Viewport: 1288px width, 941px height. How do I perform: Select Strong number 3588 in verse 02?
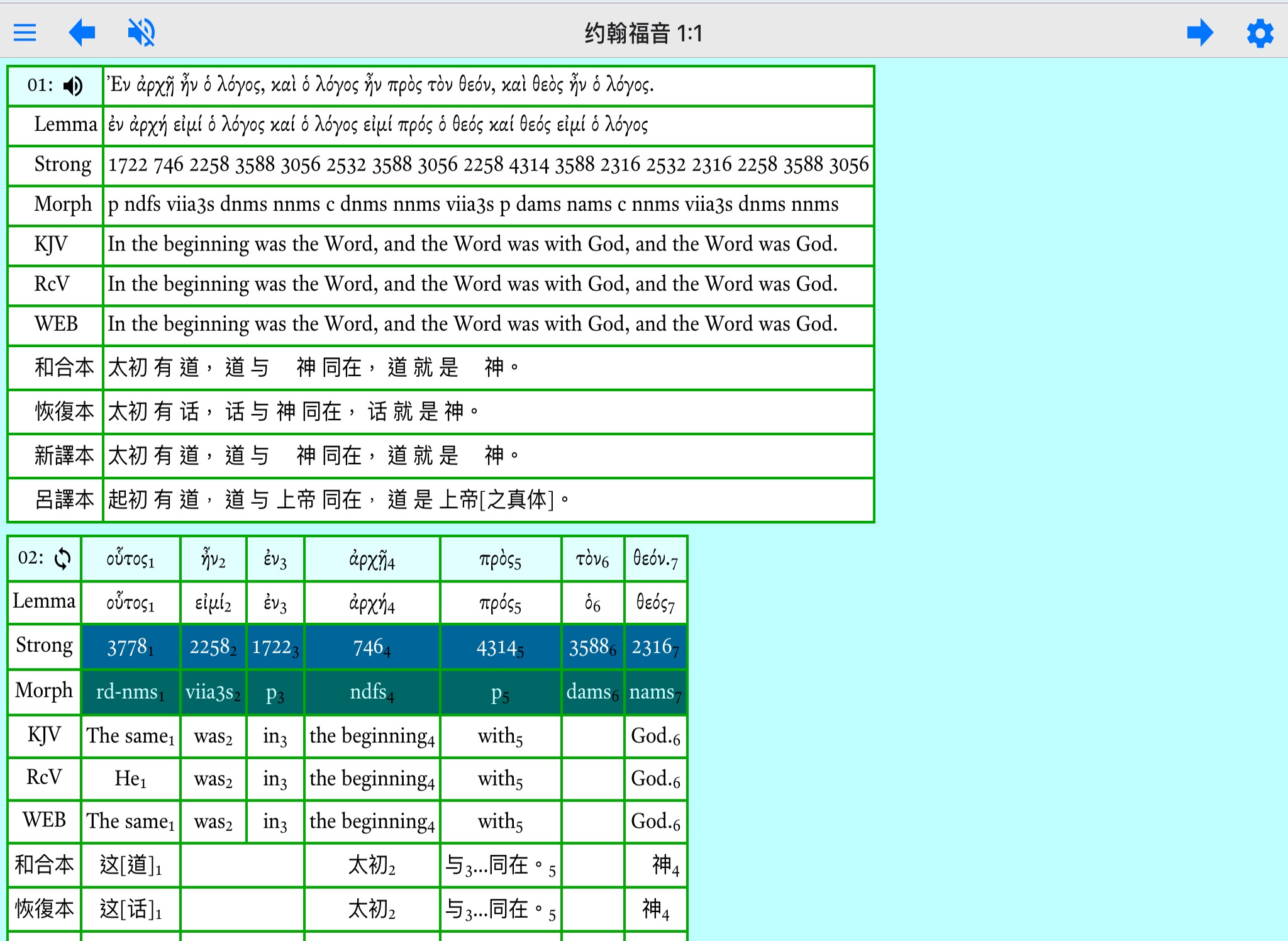(x=592, y=647)
